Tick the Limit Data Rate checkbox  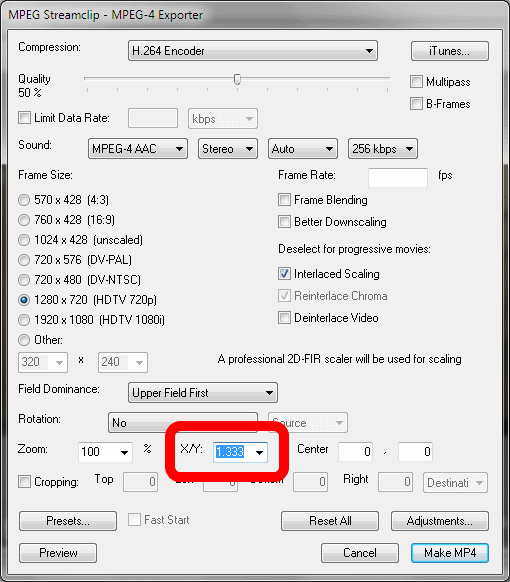click(24, 118)
